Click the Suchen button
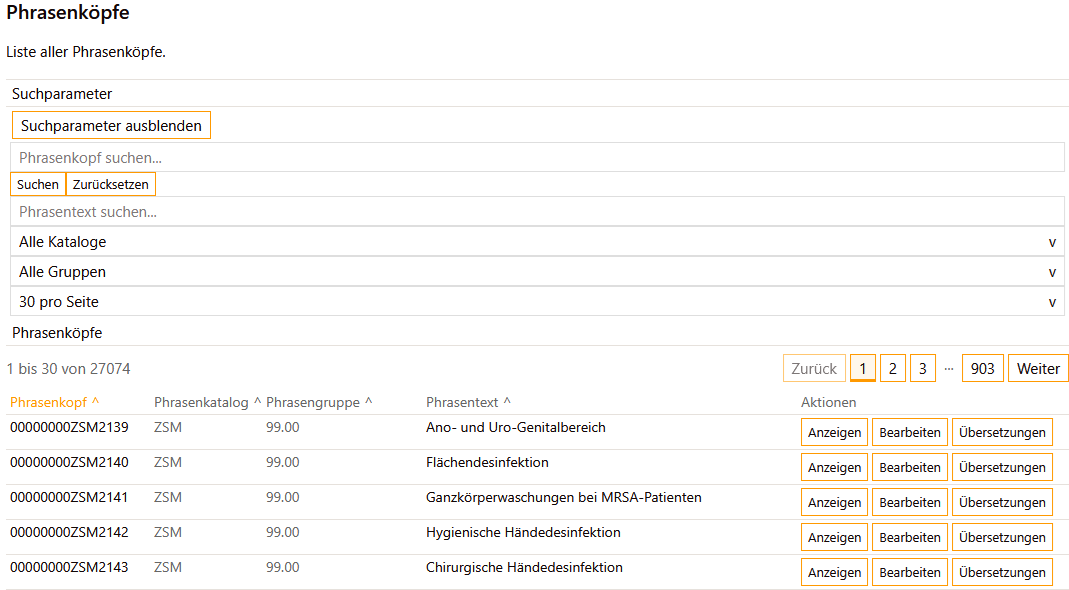 (37, 184)
